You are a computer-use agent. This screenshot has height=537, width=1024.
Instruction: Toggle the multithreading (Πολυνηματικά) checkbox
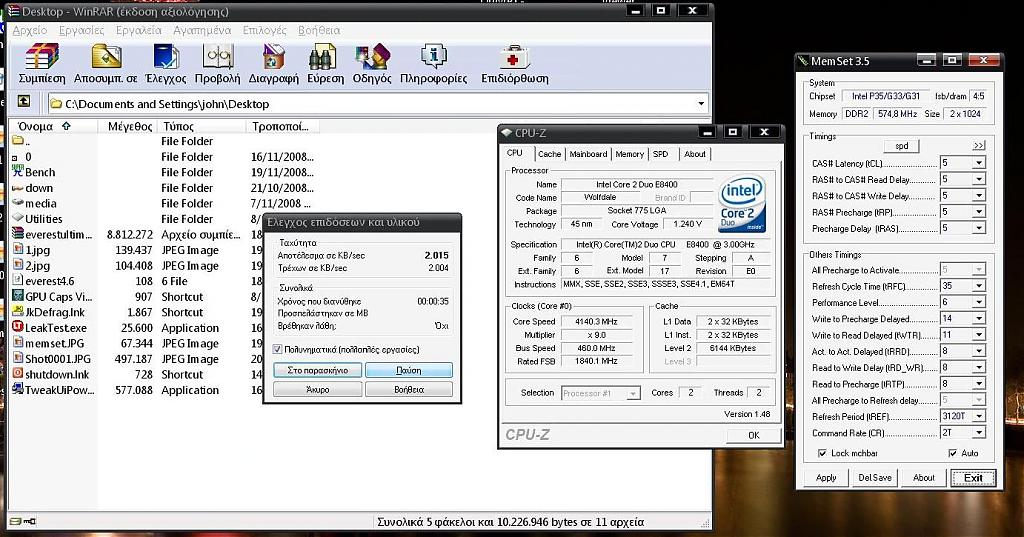click(x=278, y=350)
